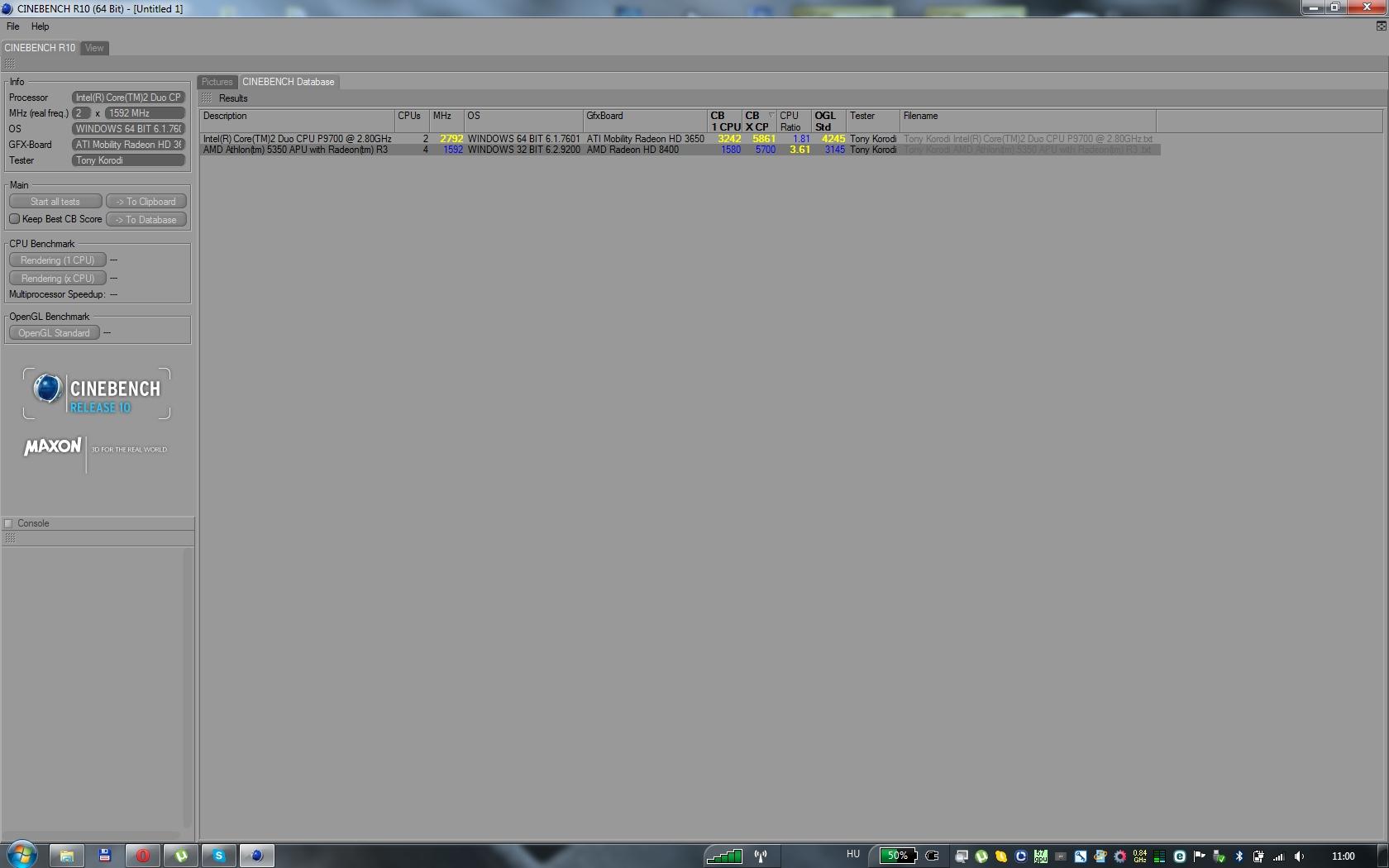Screen dimensions: 1389x868
Task: Toggle the Console checkbox
Action: click(8, 523)
